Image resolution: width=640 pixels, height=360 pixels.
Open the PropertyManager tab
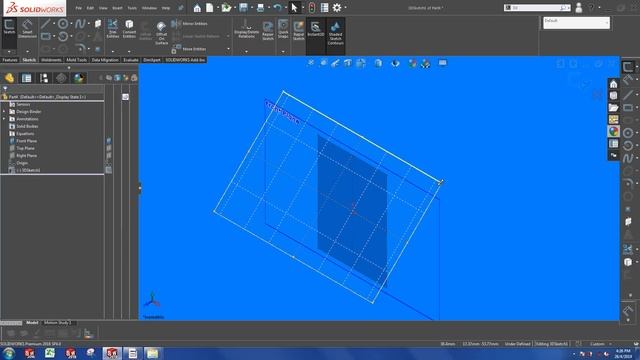pos(27,78)
